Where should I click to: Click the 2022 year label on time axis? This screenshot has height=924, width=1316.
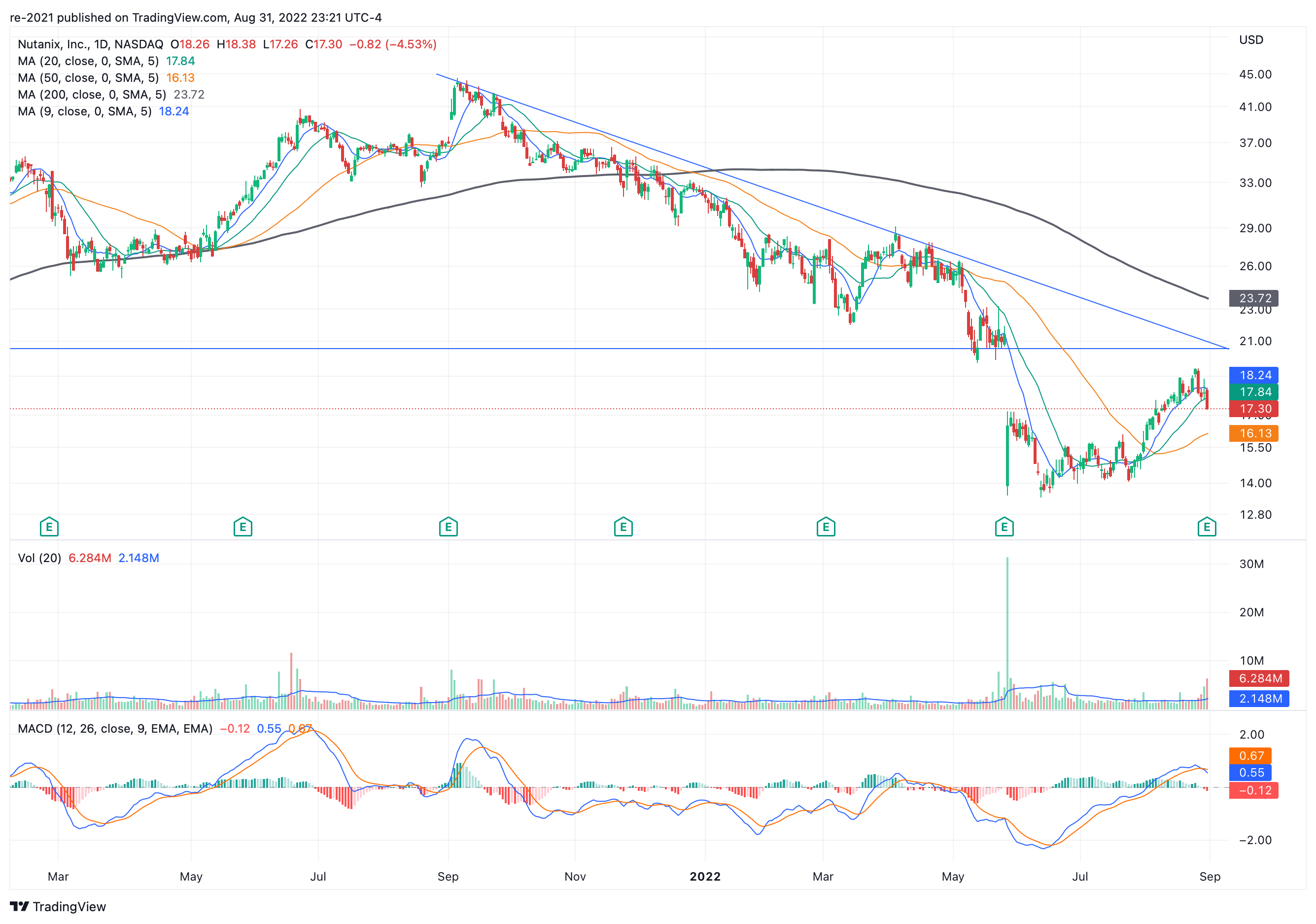704,876
